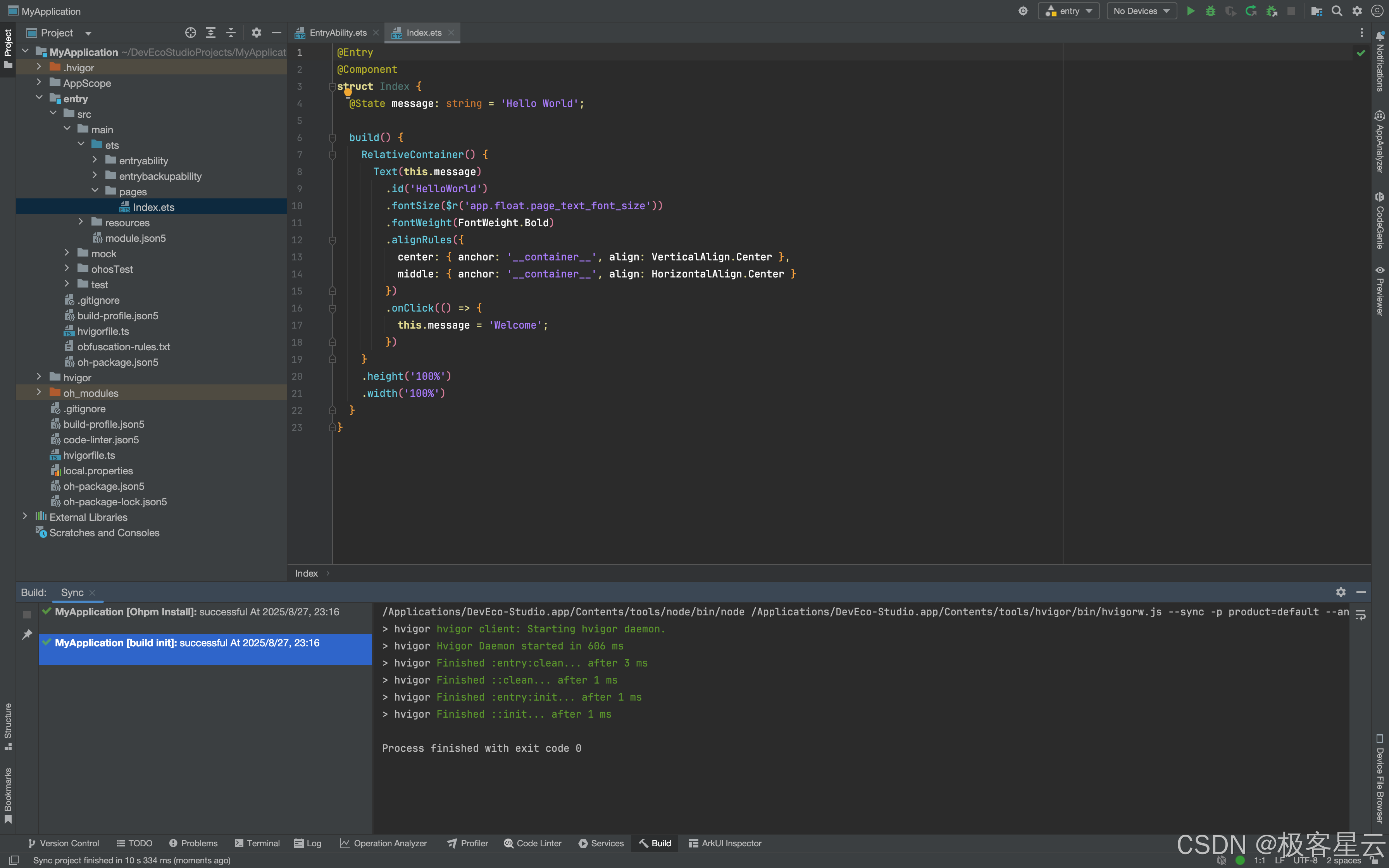This screenshot has width=1389, height=868.
Task: Open Device File Browser sidebar panel
Action: click(1380, 778)
